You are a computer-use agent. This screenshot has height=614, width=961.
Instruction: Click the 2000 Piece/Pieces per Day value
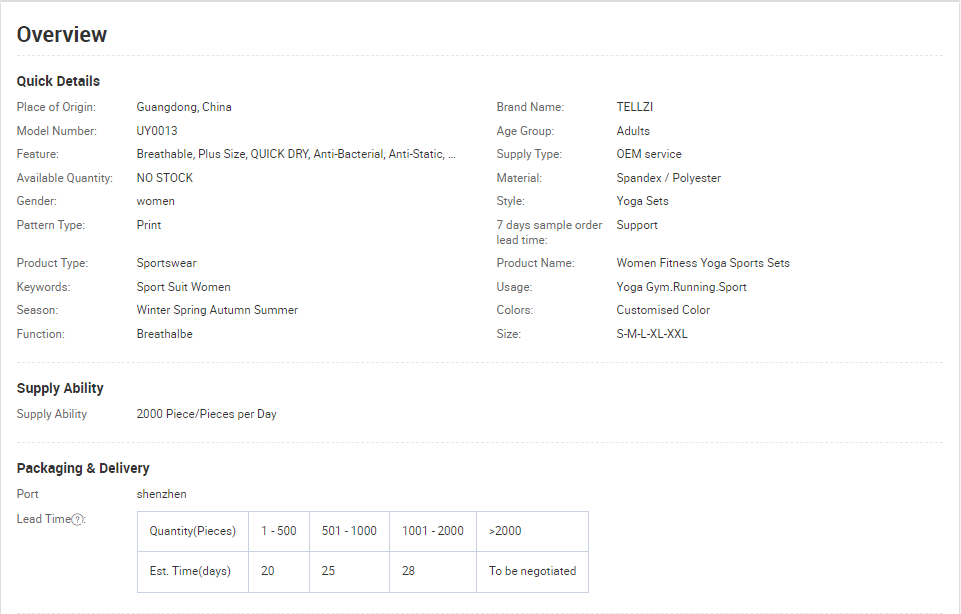tap(207, 414)
